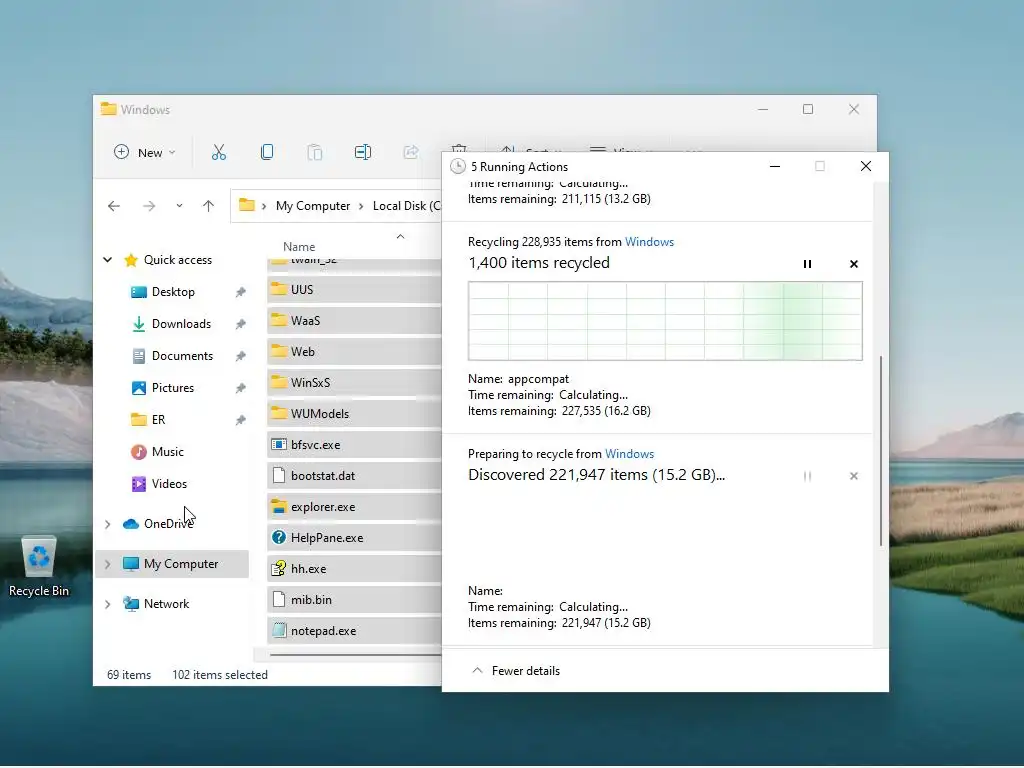Select the UUS folder
Screen dimensions: 1024x768
354,289
